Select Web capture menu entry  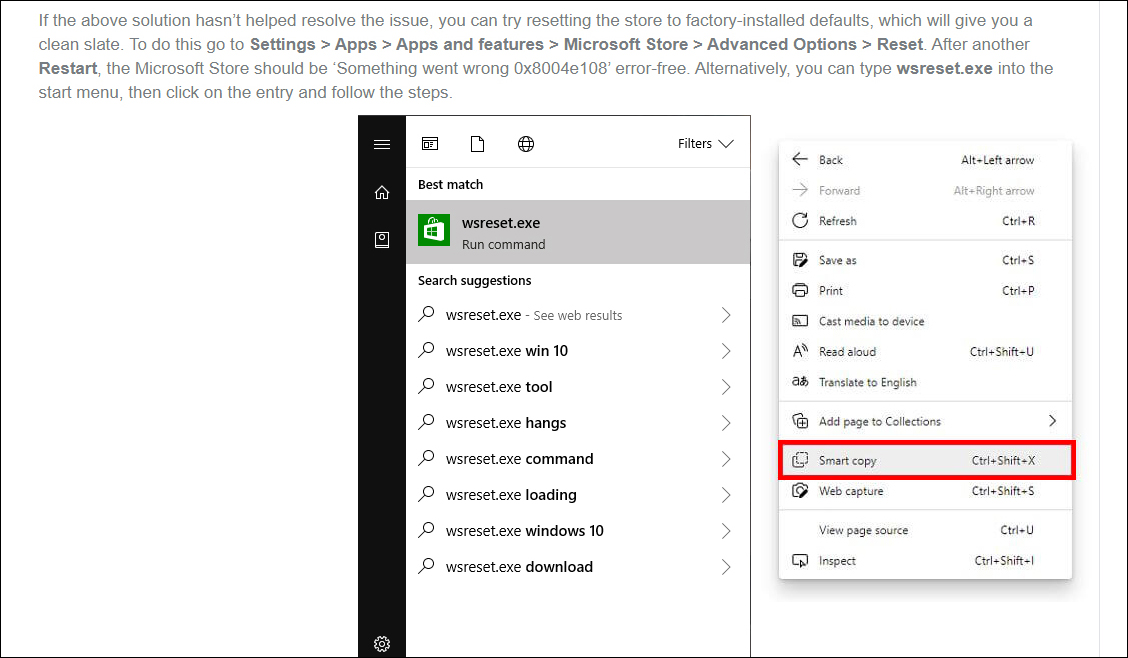(925, 490)
